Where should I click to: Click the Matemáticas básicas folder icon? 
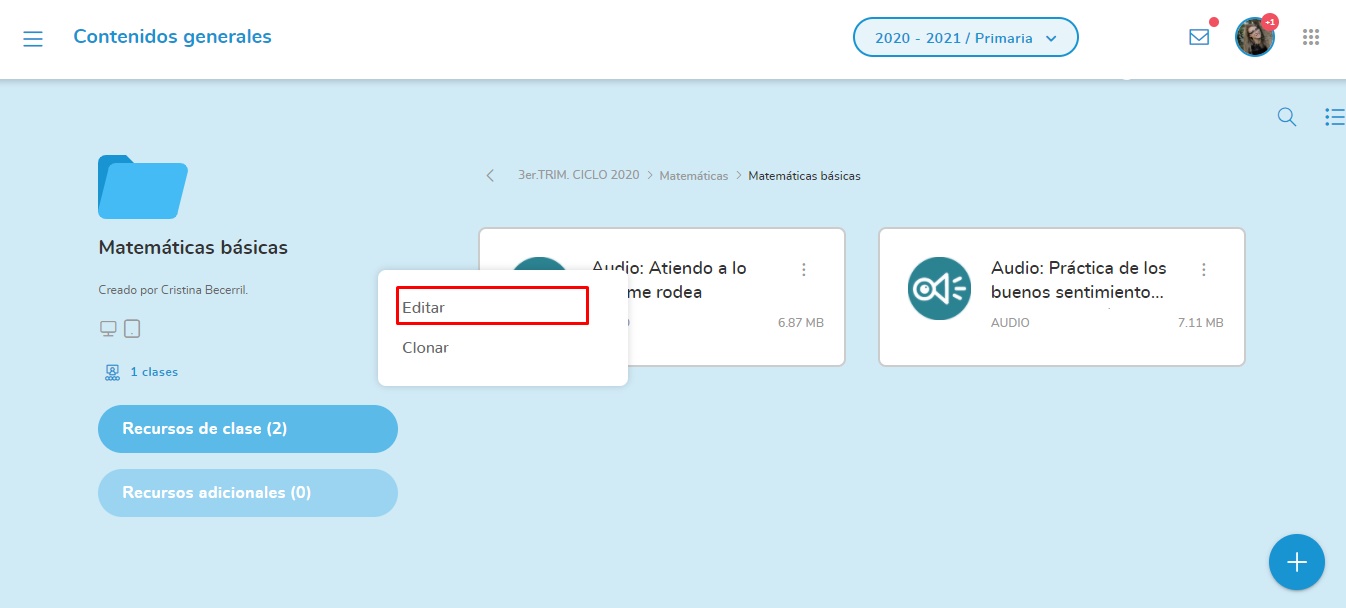pos(142,187)
